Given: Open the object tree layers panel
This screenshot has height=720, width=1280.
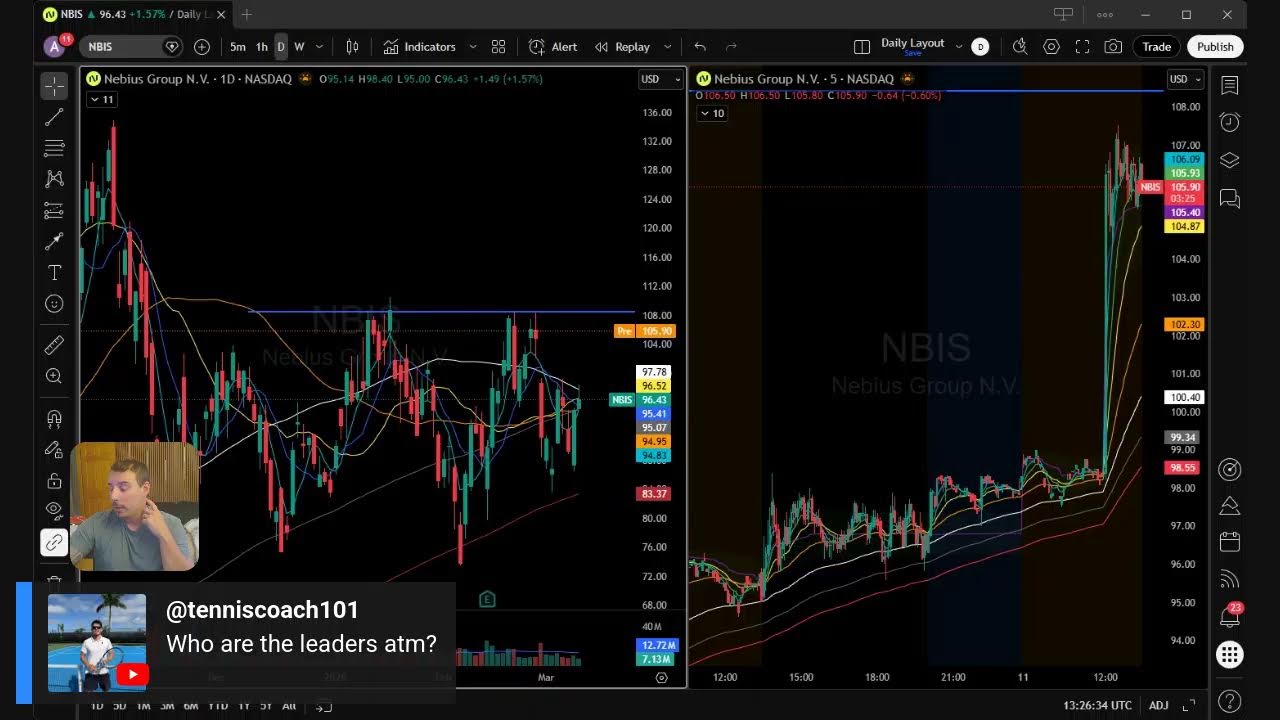Looking at the screenshot, I should click(x=1230, y=160).
